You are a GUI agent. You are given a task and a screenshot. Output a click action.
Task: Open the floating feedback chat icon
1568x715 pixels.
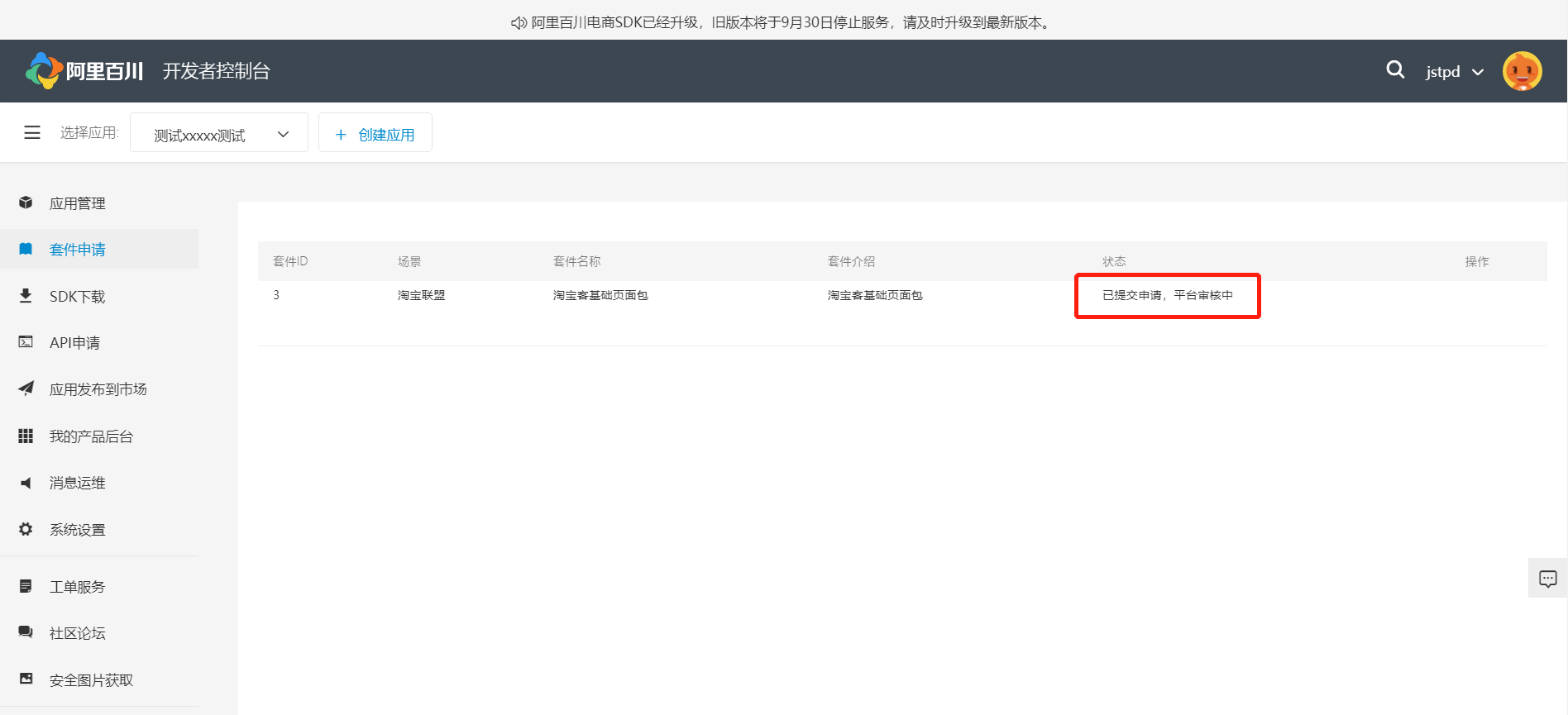[1548, 579]
